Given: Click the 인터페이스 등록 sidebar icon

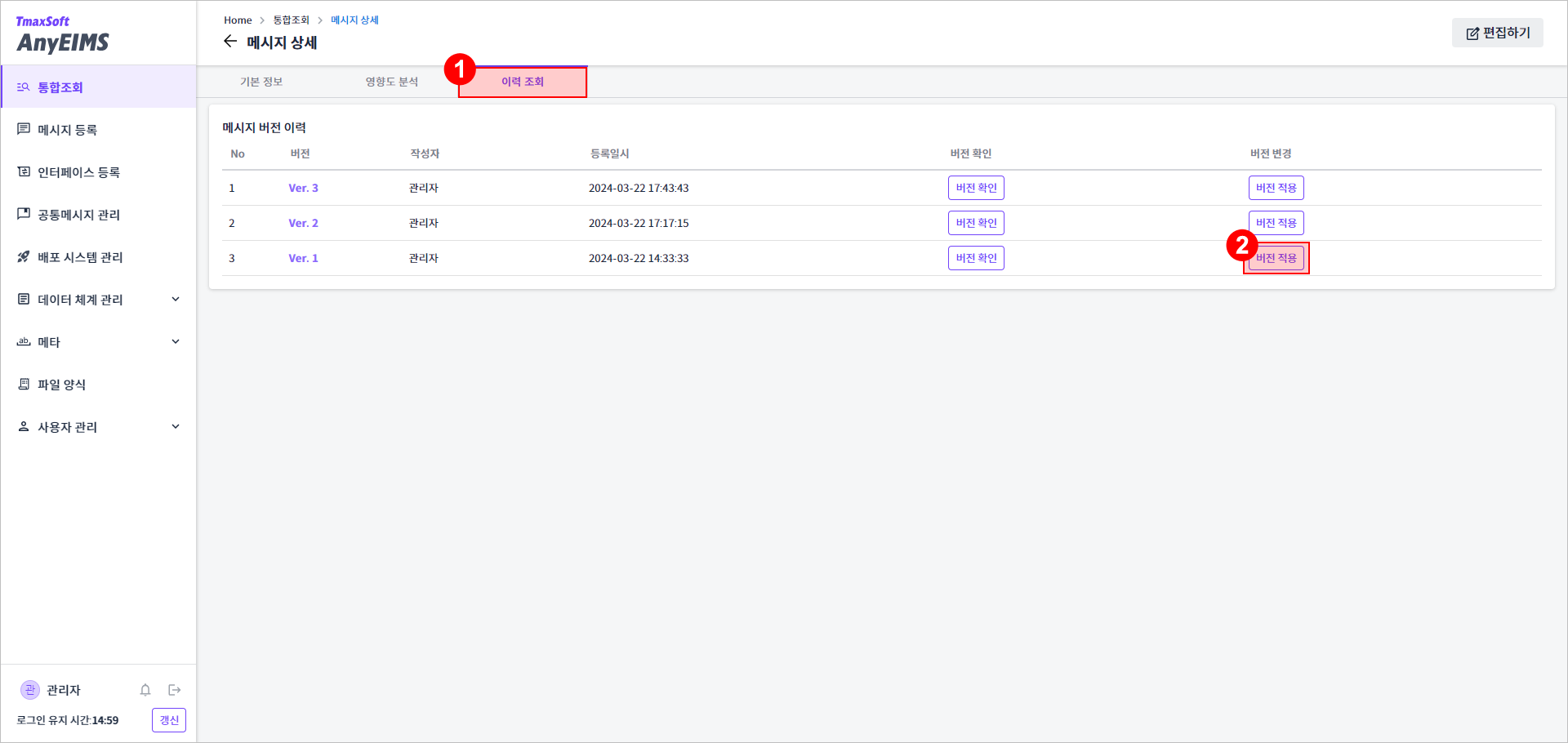Looking at the screenshot, I should click(24, 171).
